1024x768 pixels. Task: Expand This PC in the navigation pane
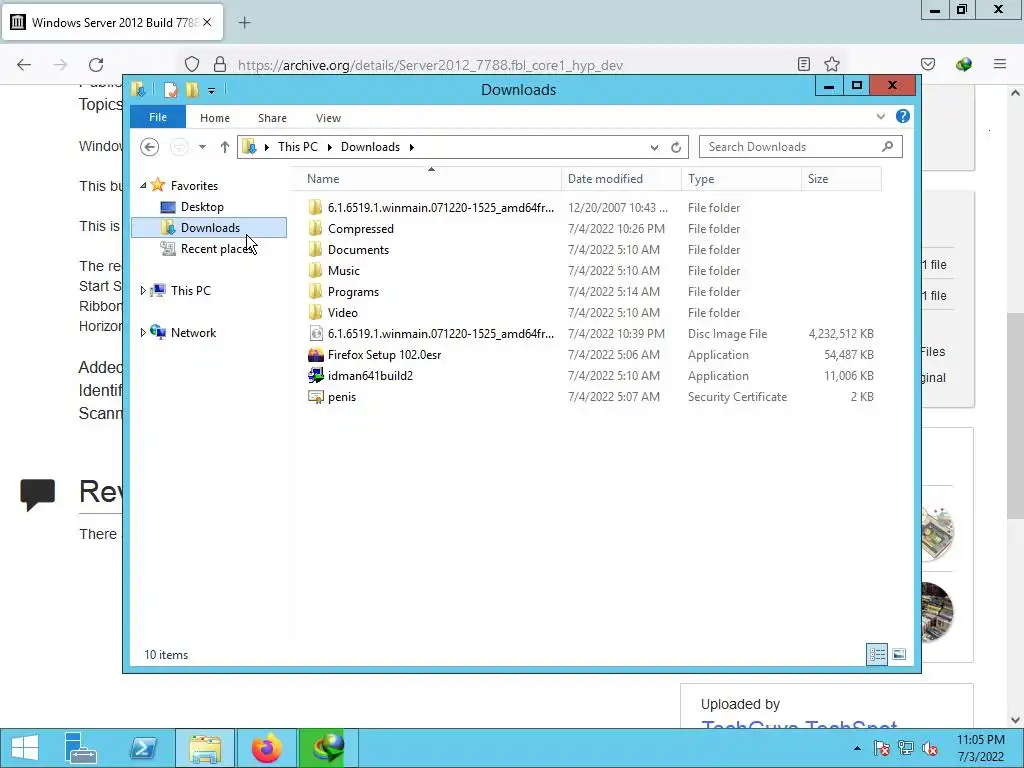(x=143, y=291)
